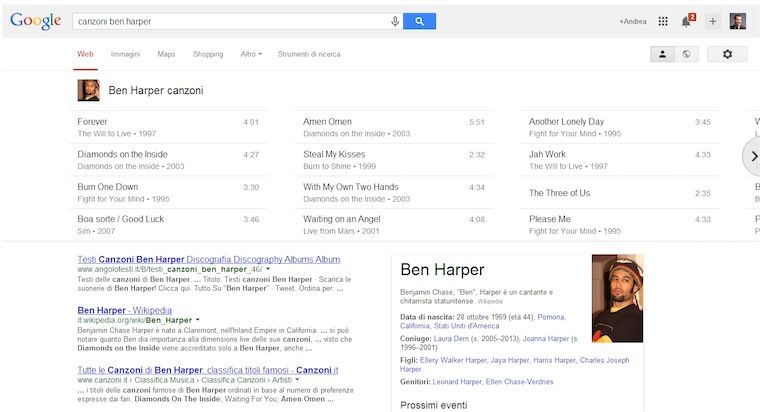Viewport: 760px width, 412px height.
Task: Advance song carousel with right chevron
Action: pyautogui.click(x=753, y=156)
